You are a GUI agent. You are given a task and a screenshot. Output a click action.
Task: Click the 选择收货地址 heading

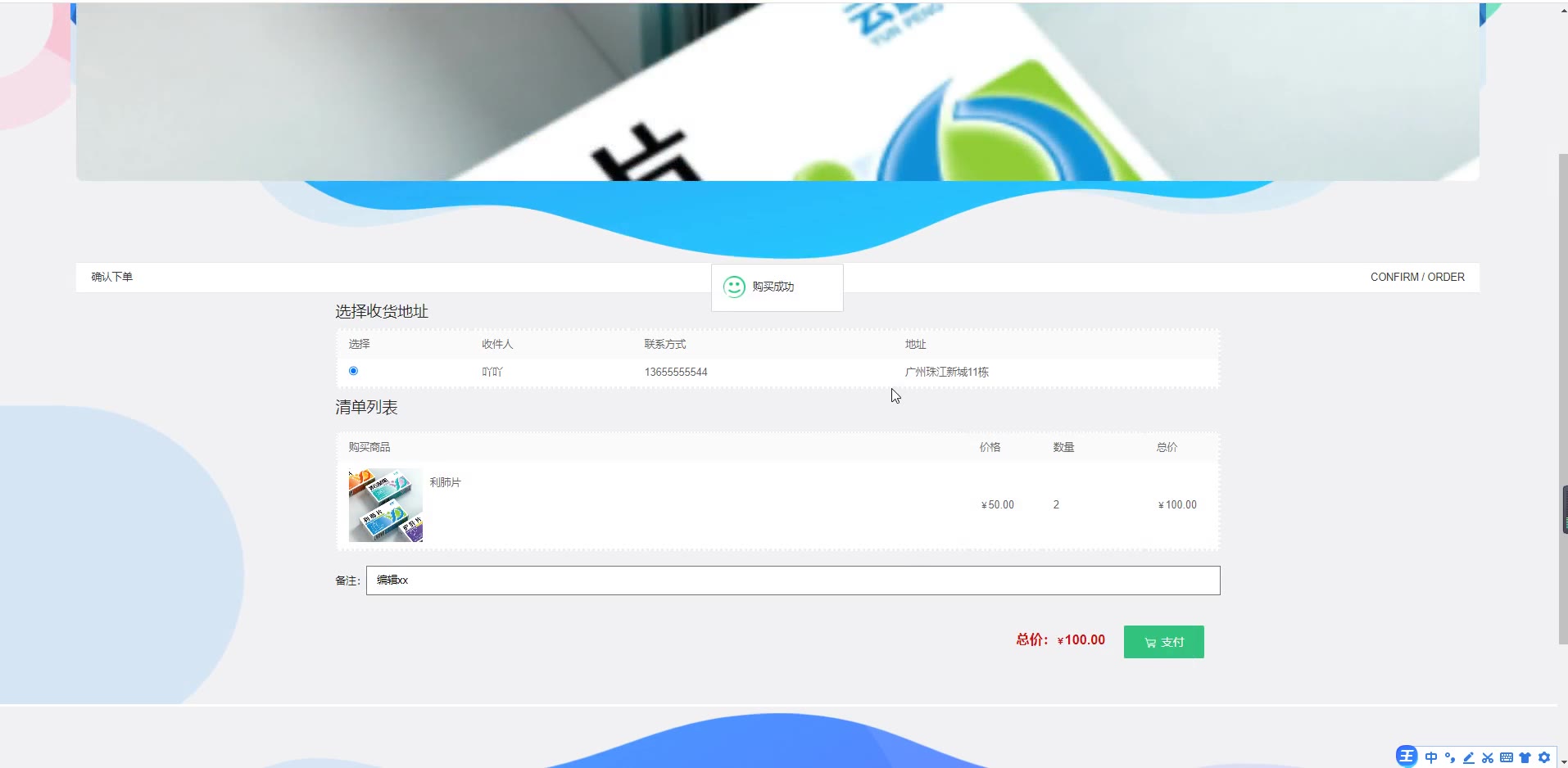[382, 311]
